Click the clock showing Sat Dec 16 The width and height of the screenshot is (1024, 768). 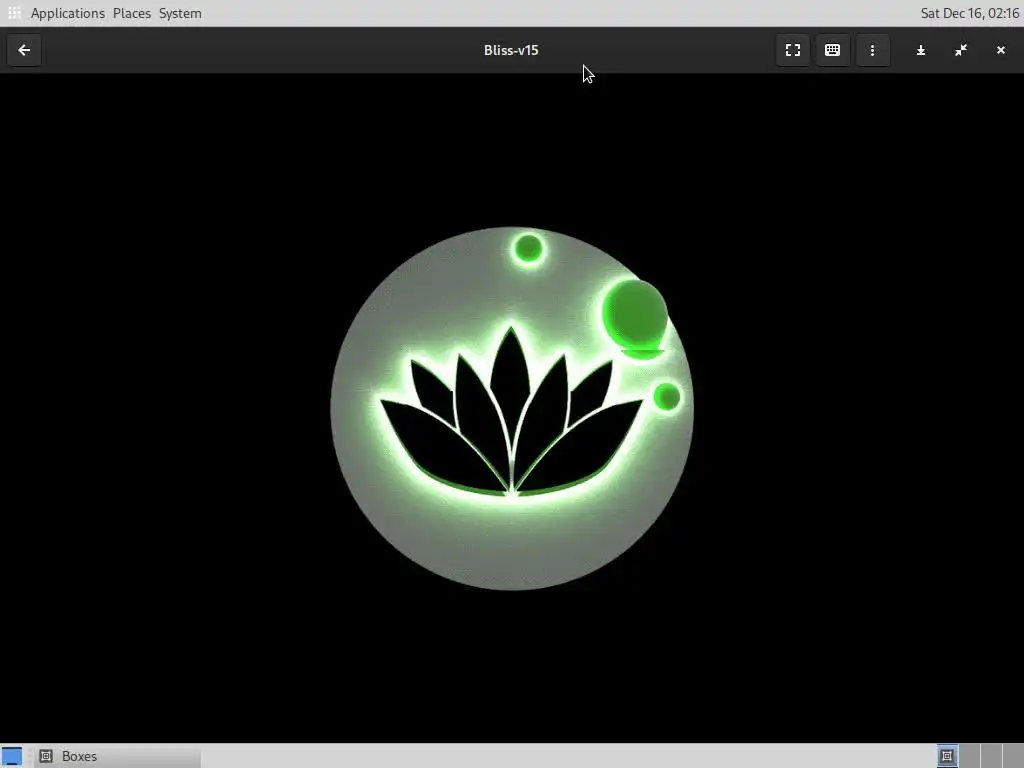coord(969,13)
